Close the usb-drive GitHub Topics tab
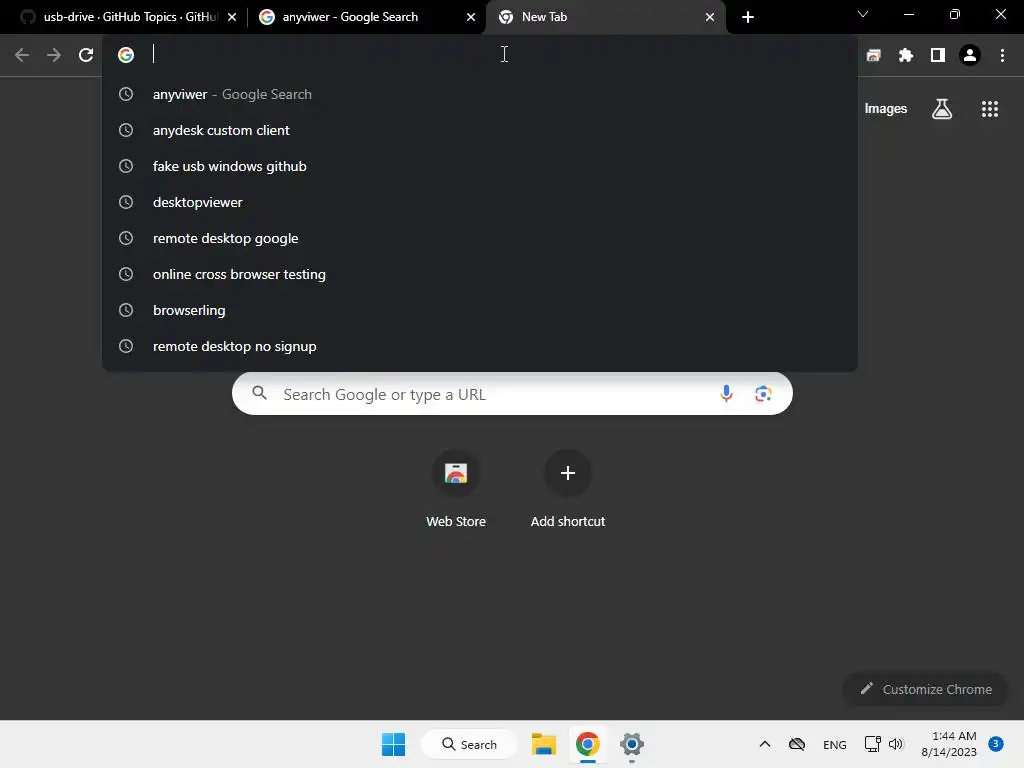The image size is (1024, 768). click(x=232, y=17)
